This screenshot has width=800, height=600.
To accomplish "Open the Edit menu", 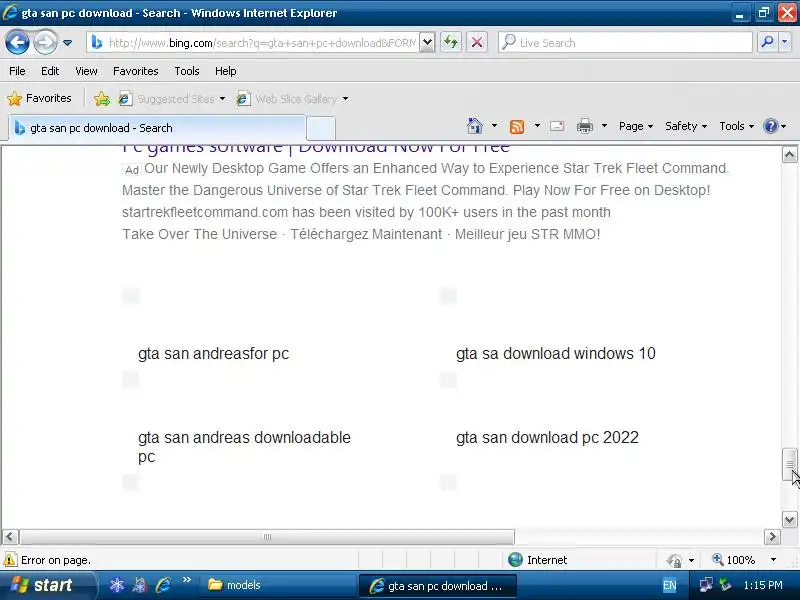I will click(50, 71).
